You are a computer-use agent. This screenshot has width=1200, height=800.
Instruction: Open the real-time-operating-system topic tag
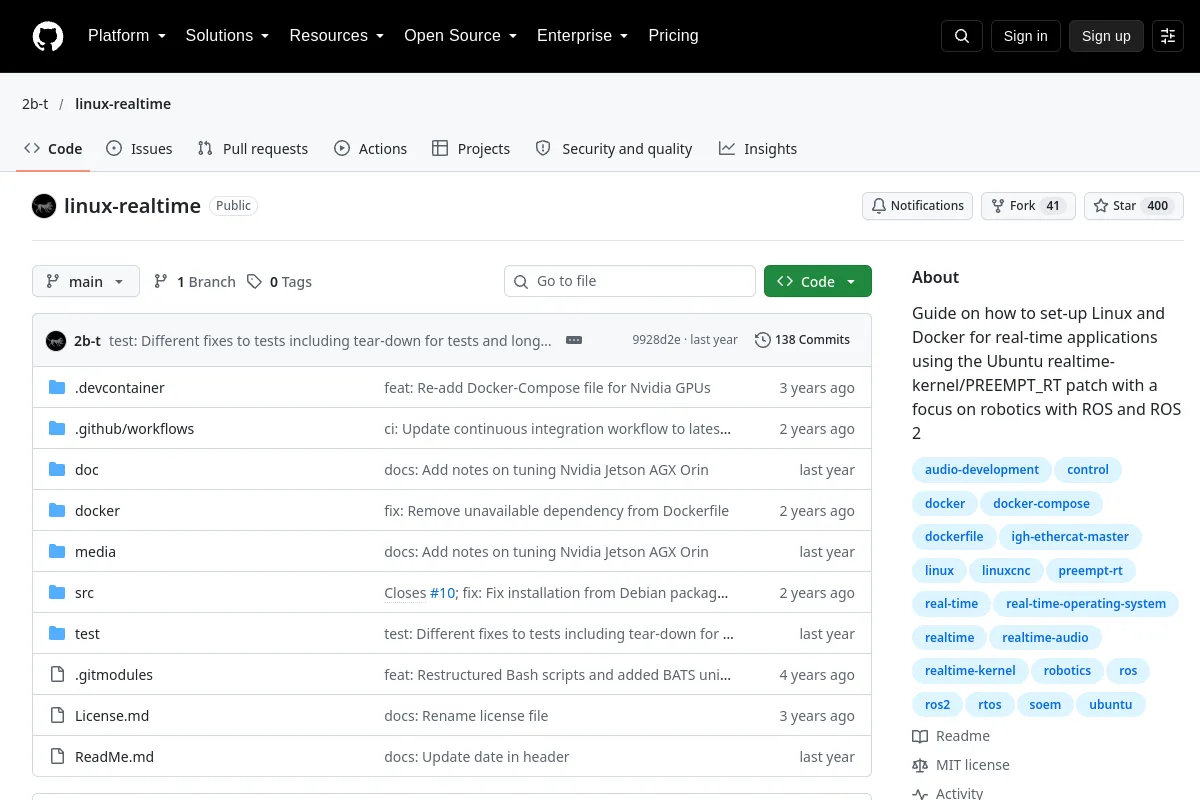click(1086, 604)
